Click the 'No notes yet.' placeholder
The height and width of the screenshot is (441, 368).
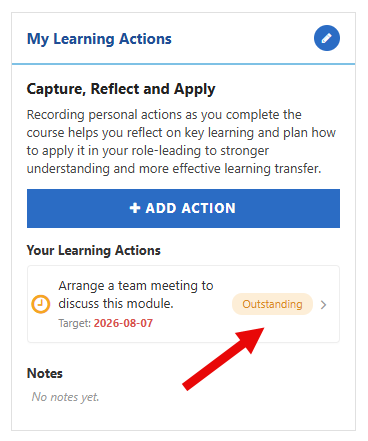coord(65,397)
